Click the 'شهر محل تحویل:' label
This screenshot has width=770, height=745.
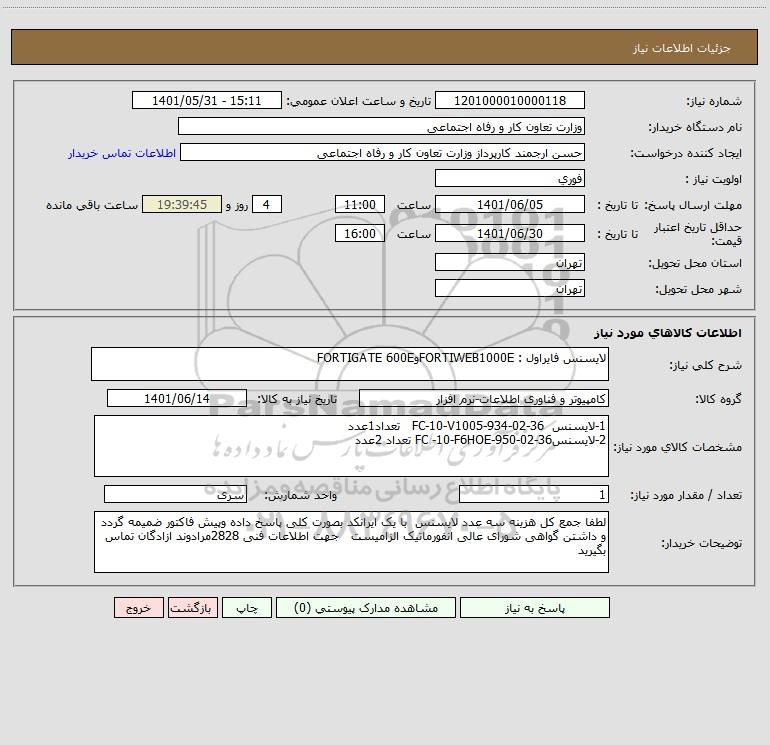point(698,289)
